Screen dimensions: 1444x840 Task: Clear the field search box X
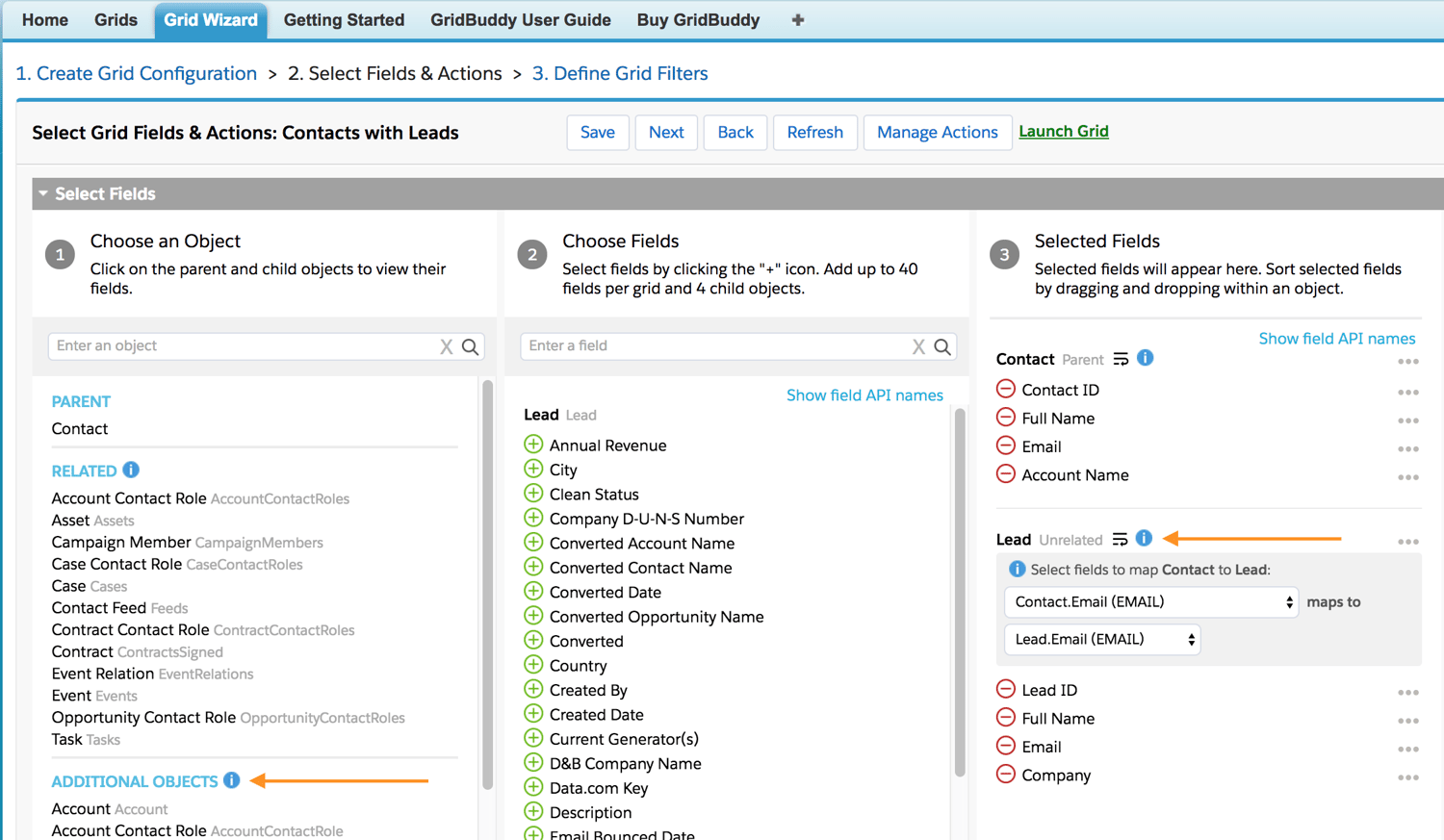click(918, 346)
